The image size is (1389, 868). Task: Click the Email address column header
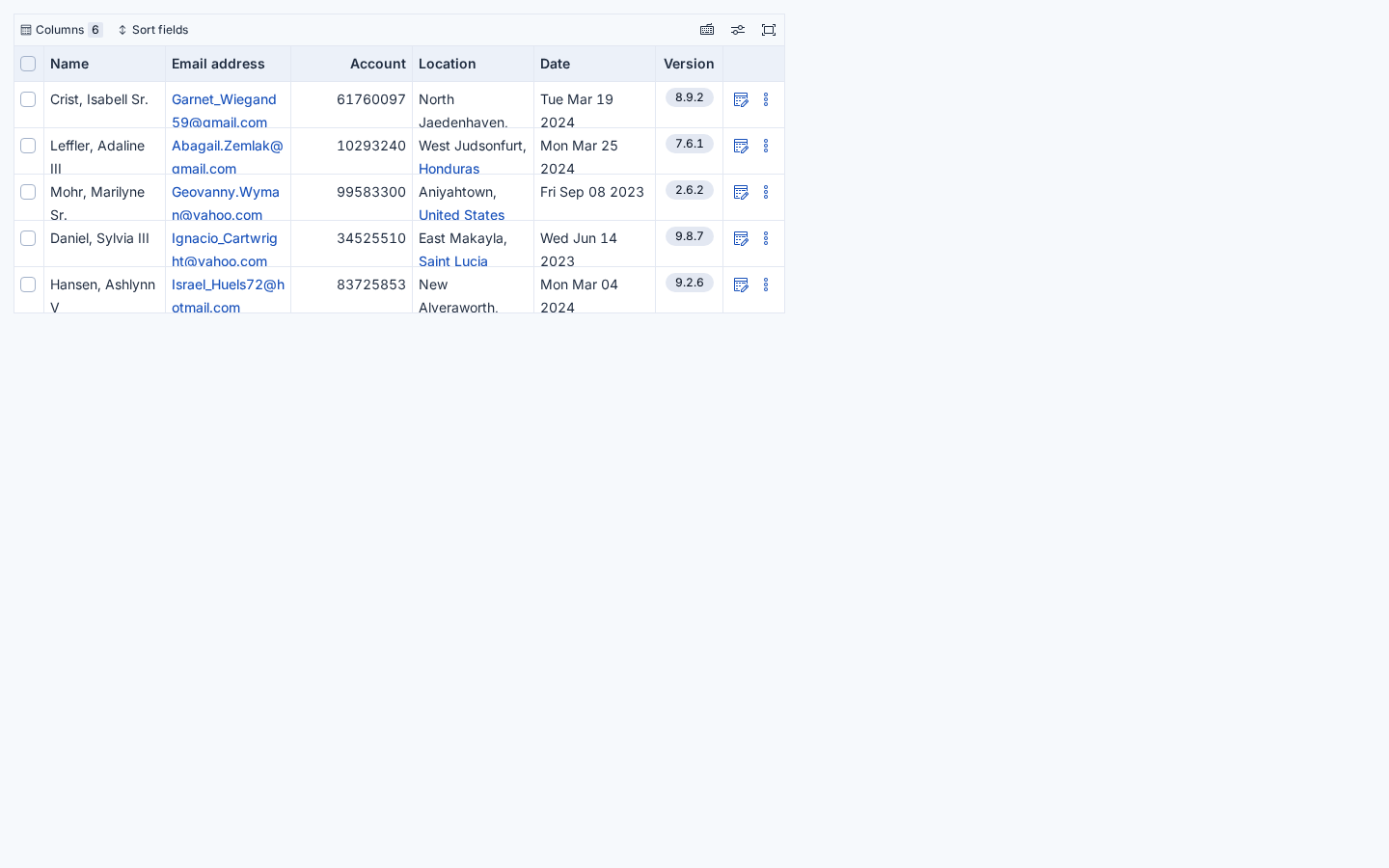tap(228, 64)
